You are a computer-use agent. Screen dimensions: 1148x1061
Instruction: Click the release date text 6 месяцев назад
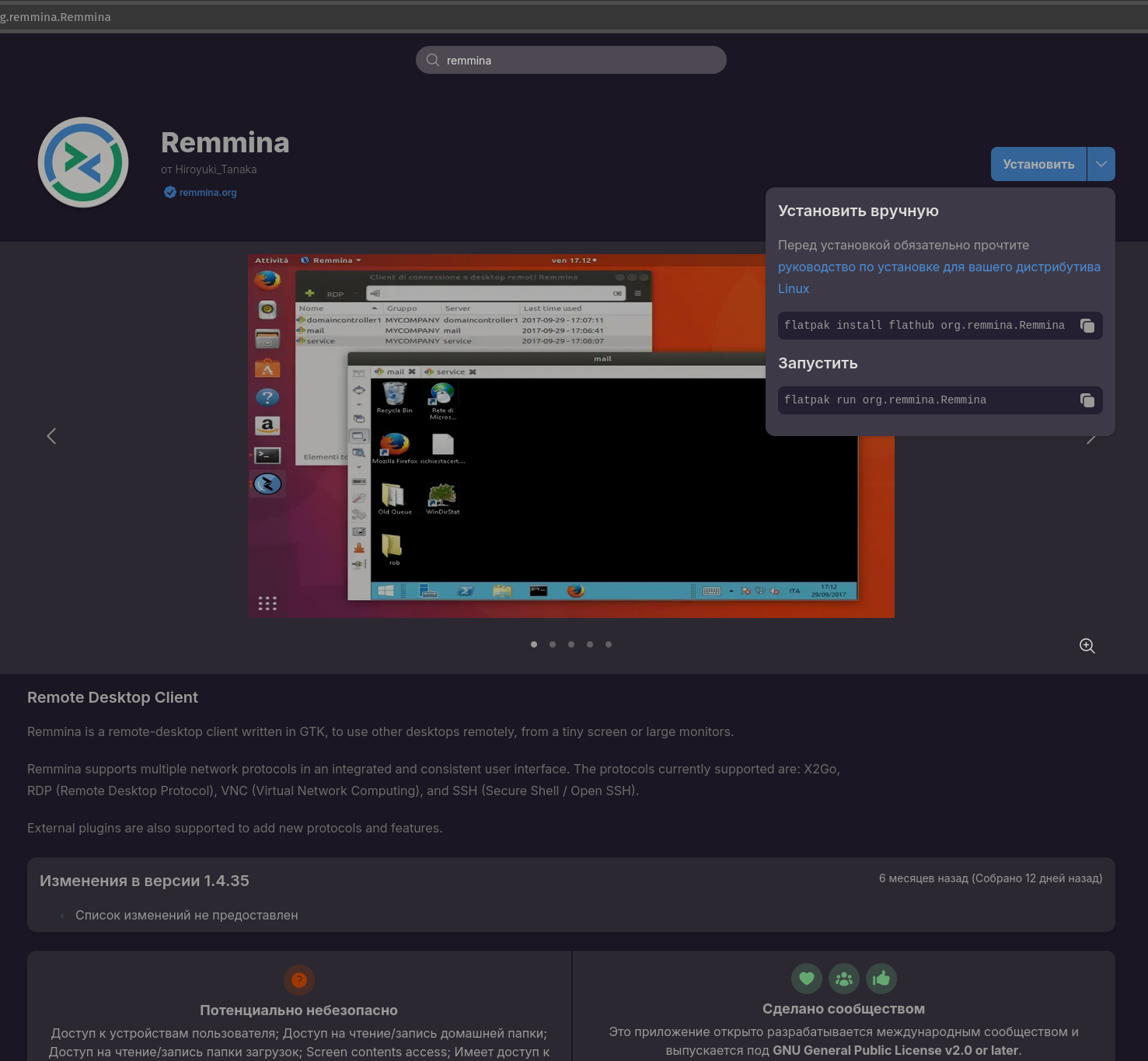coord(923,878)
